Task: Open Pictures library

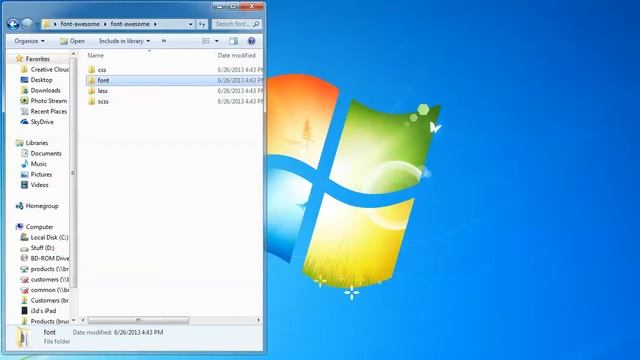Action: [x=41, y=174]
